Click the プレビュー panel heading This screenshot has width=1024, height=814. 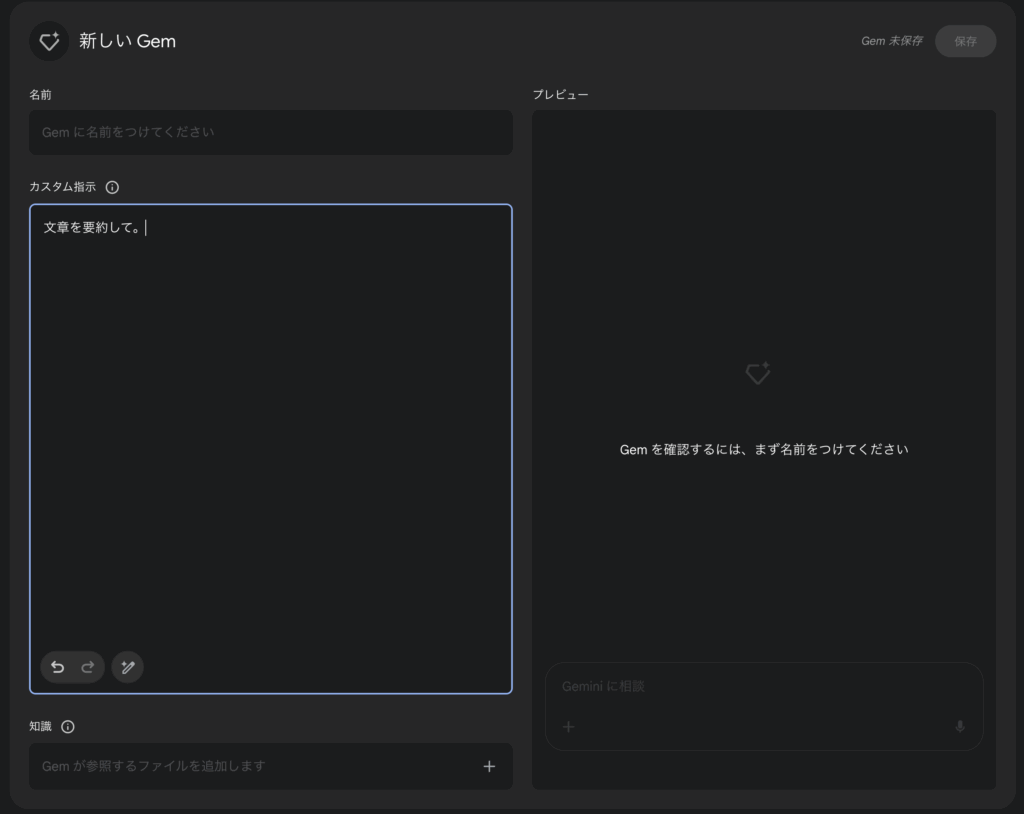tap(560, 94)
